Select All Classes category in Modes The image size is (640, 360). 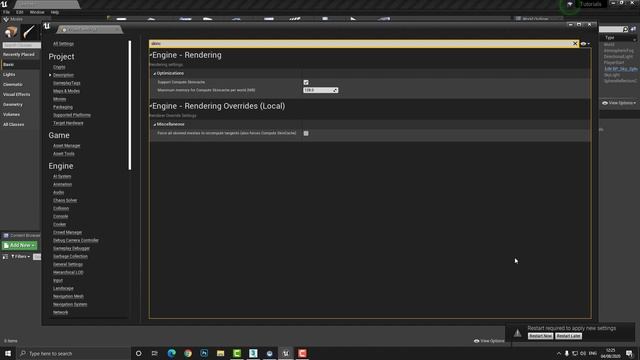pyautogui.click(x=13, y=124)
